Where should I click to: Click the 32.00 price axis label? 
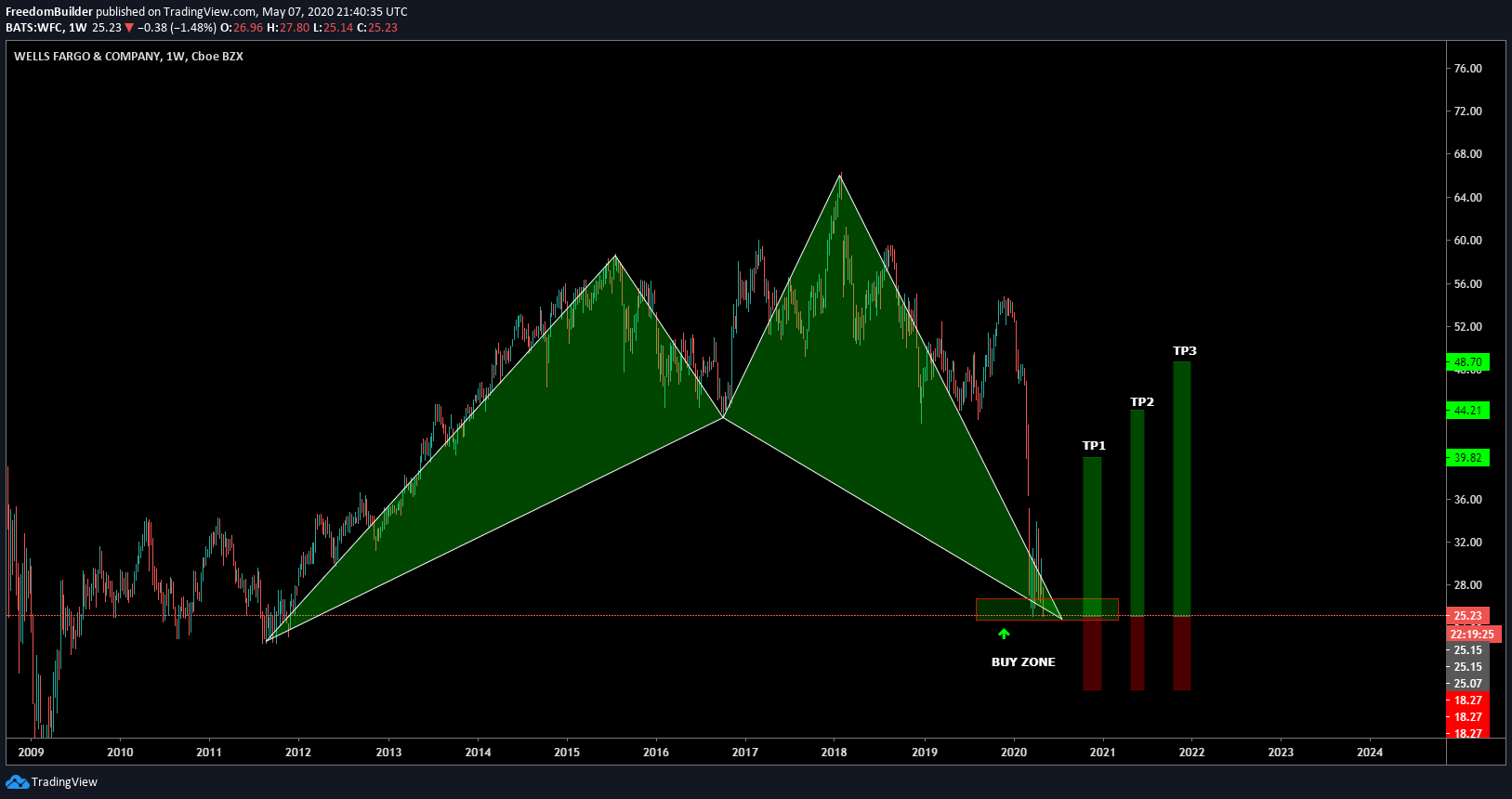[1468, 543]
